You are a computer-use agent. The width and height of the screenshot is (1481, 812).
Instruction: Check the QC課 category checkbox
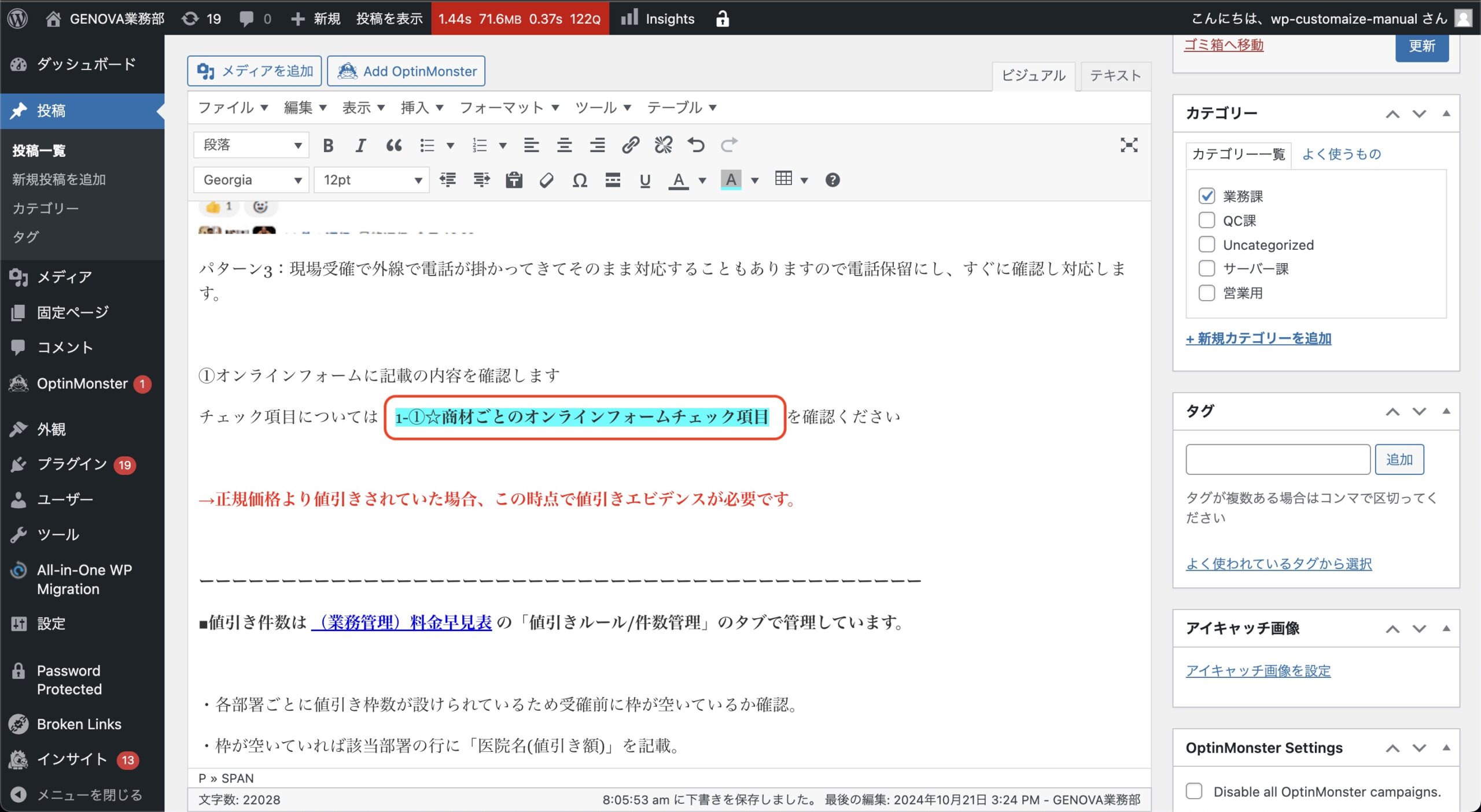1206,220
